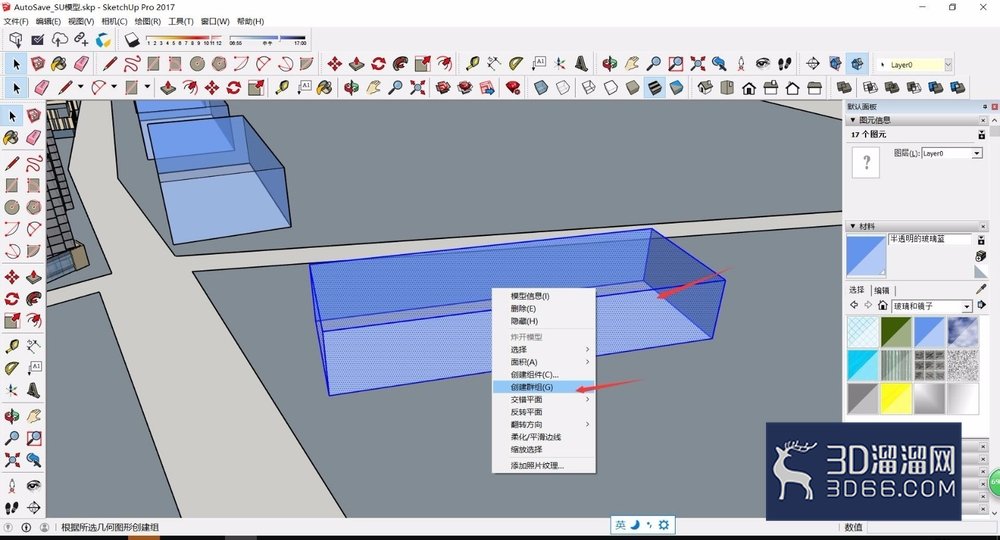Toggle the highlighted Shaded With Textures style
Viewport: 1000px width, 540px height.
[654, 87]
